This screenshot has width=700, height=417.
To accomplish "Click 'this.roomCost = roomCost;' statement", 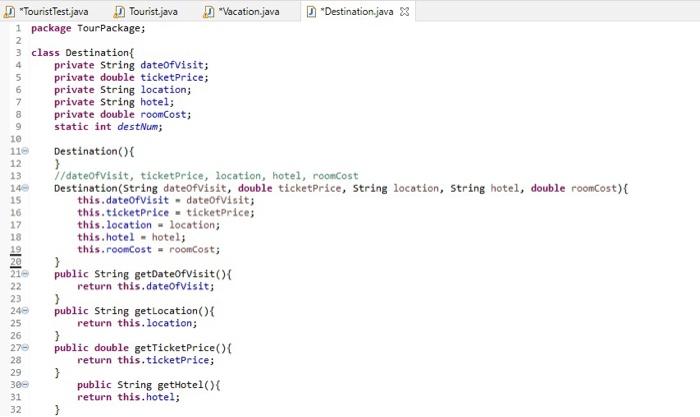I will [149, 250].
